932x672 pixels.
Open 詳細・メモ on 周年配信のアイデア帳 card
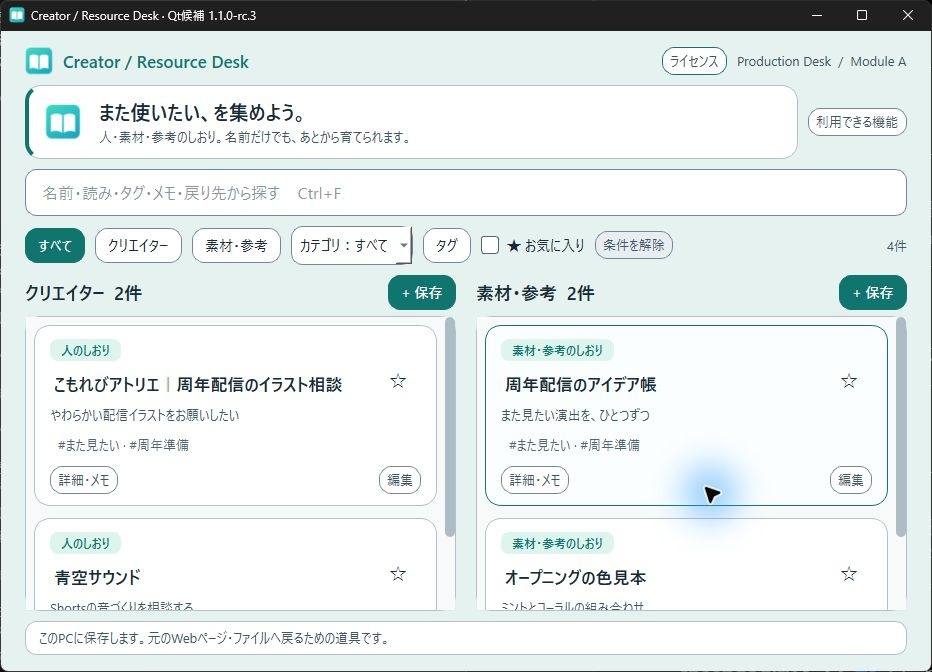tap(535, 480)
